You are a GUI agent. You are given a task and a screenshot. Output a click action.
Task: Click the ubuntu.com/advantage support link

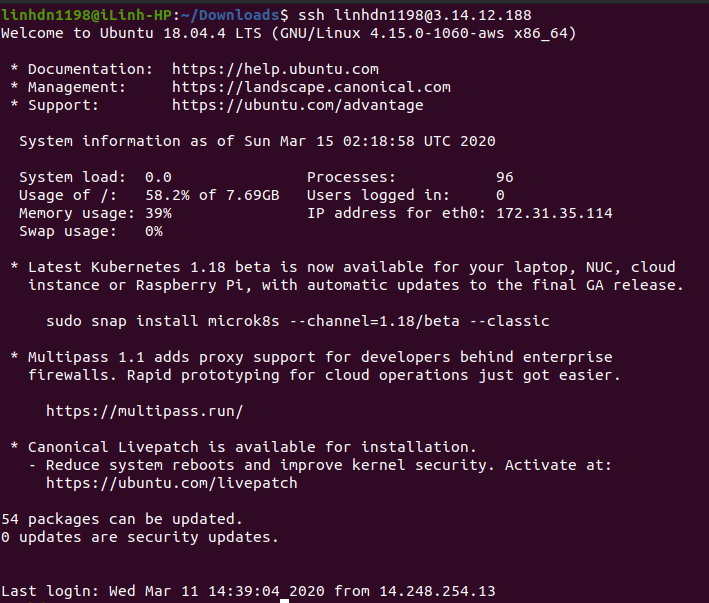pyautogui.click(x=297, y=105)
